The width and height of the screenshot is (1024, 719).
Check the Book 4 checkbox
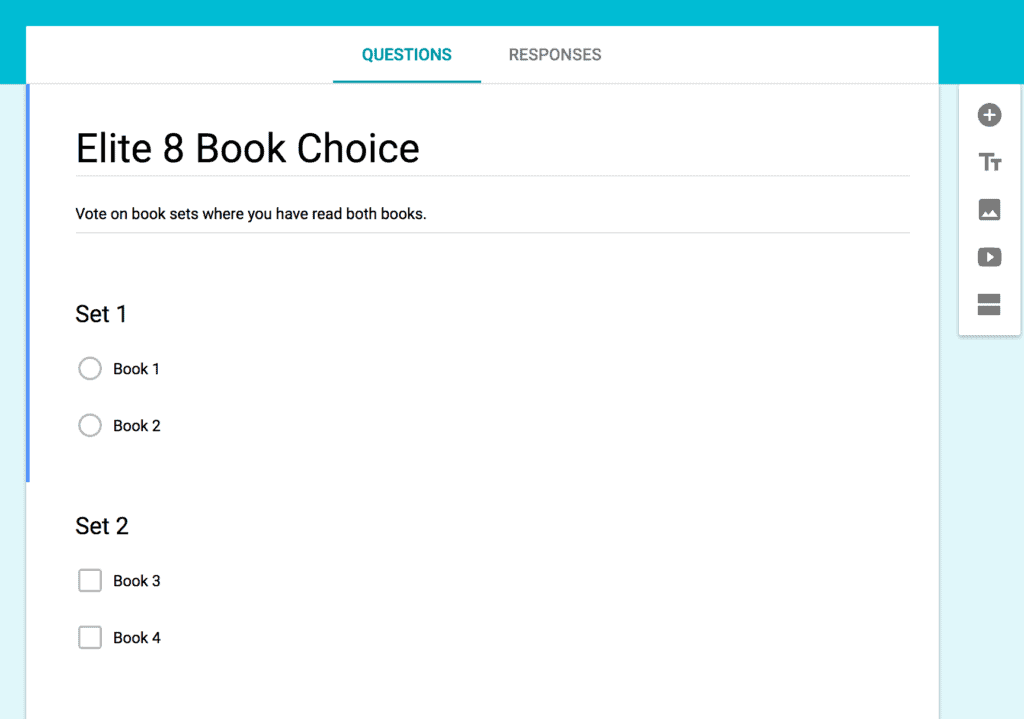pos(89,637)
